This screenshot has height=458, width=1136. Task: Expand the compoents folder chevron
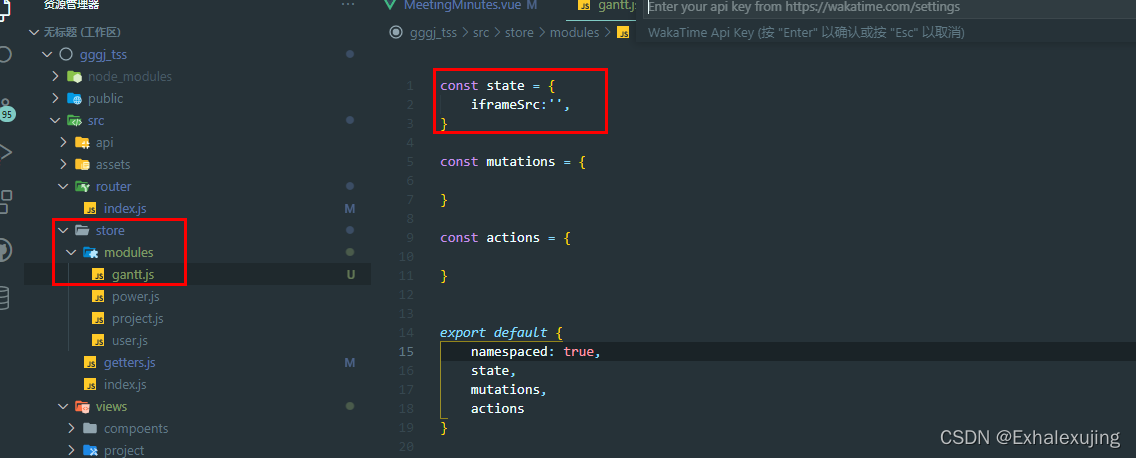[71, 428]
